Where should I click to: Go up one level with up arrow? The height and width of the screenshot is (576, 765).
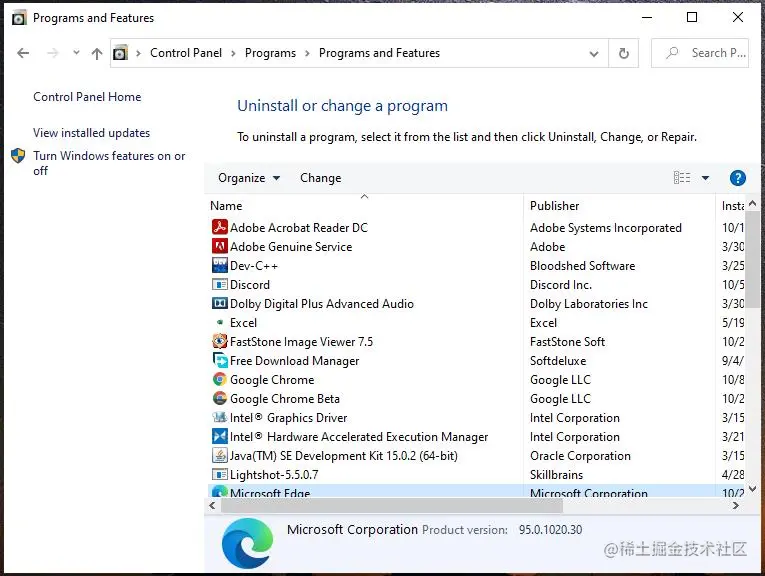pyautogui.click(x=97, y=53)
